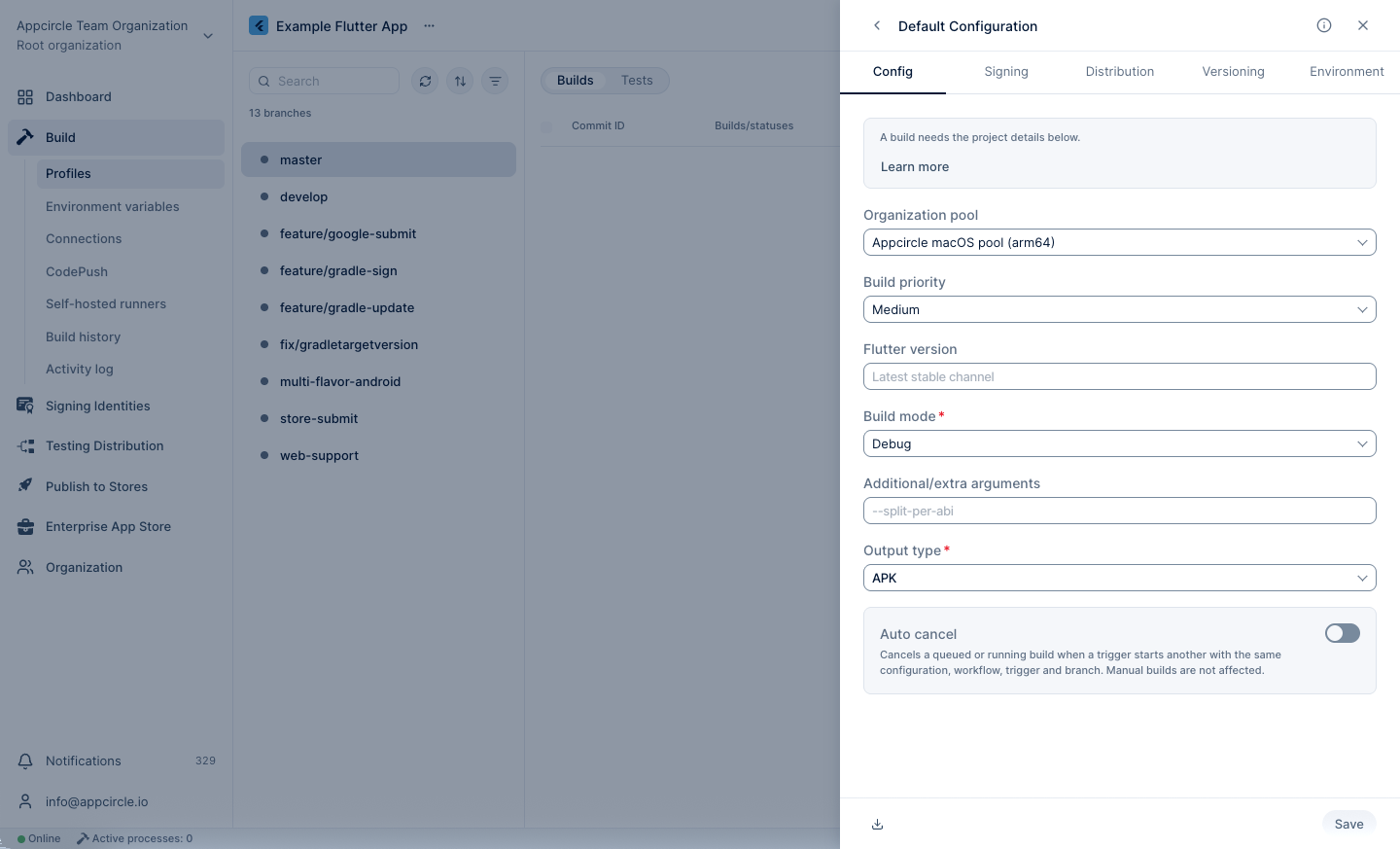This screenshot has width=1400, height=849.
Task: Select the web-support branch
Action: click(x=378, y=455)
